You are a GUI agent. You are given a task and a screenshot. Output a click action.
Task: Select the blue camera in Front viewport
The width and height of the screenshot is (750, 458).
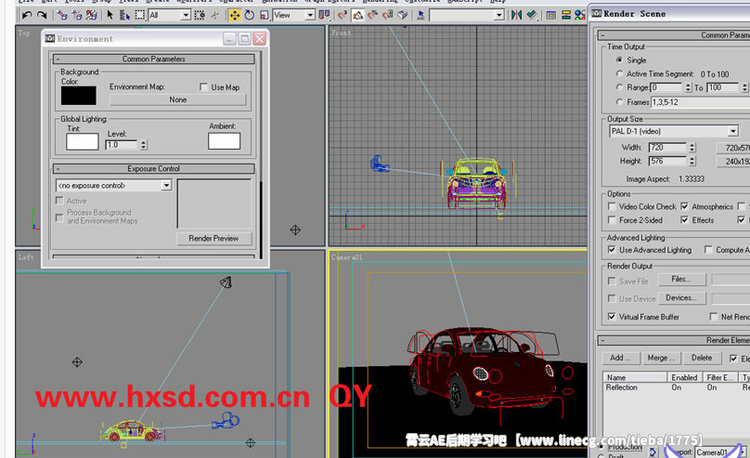(379, 164)
